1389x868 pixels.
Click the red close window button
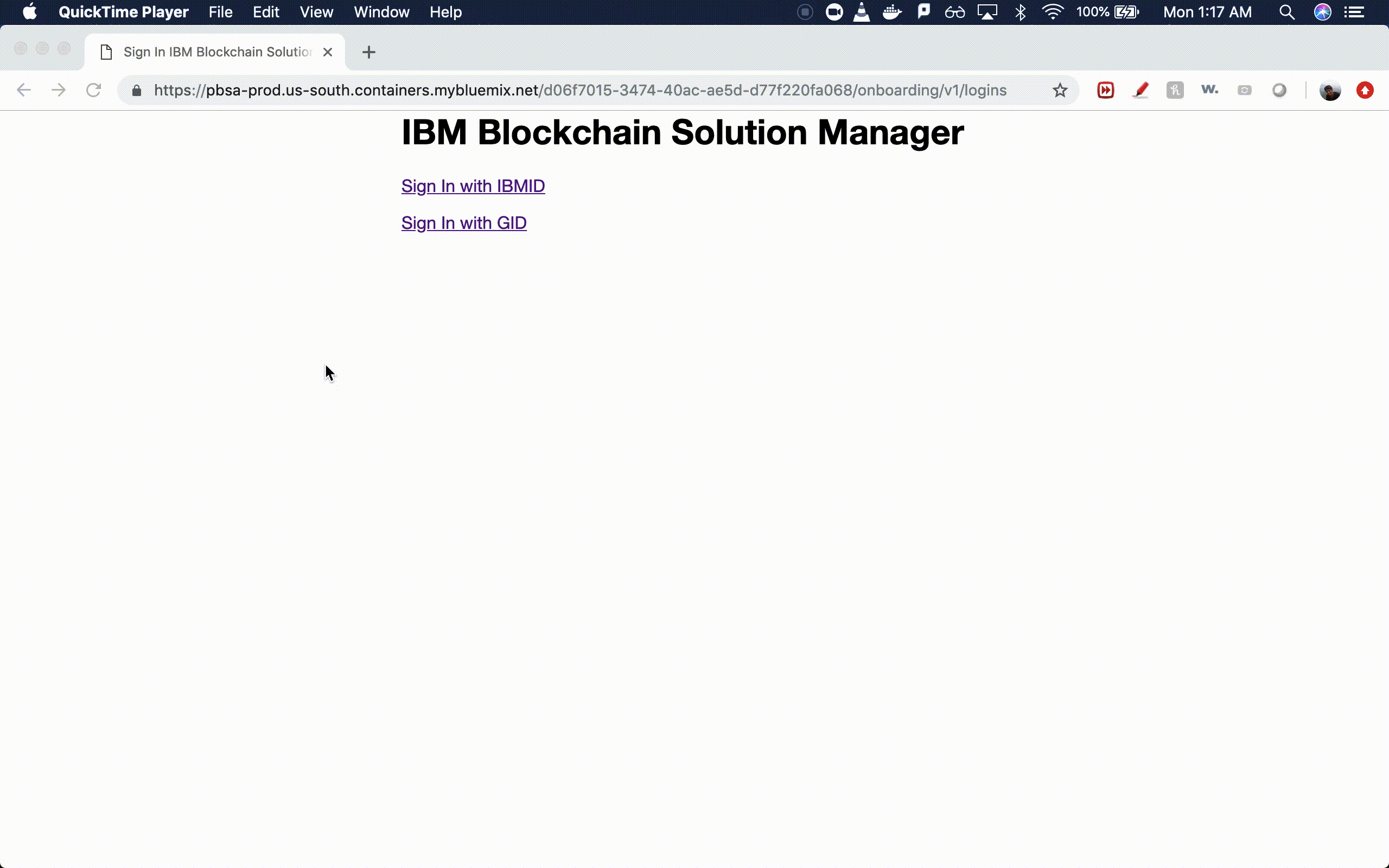coord(21,48)
